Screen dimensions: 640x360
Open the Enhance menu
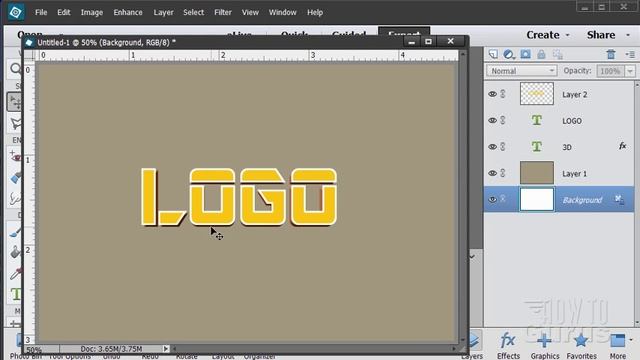coord(128,12)
